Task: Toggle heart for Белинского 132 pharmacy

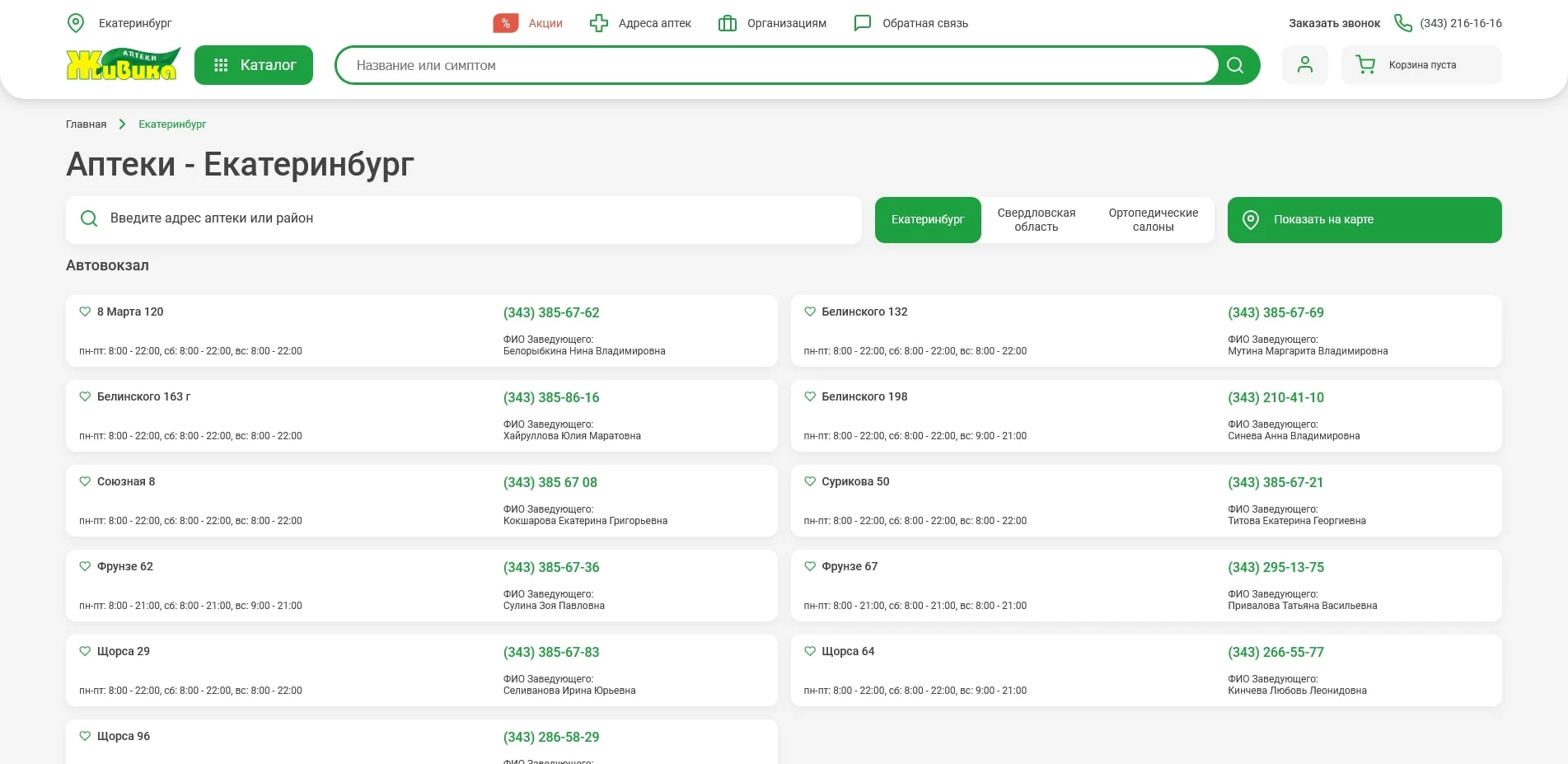Action: click(x=810, y=312)
